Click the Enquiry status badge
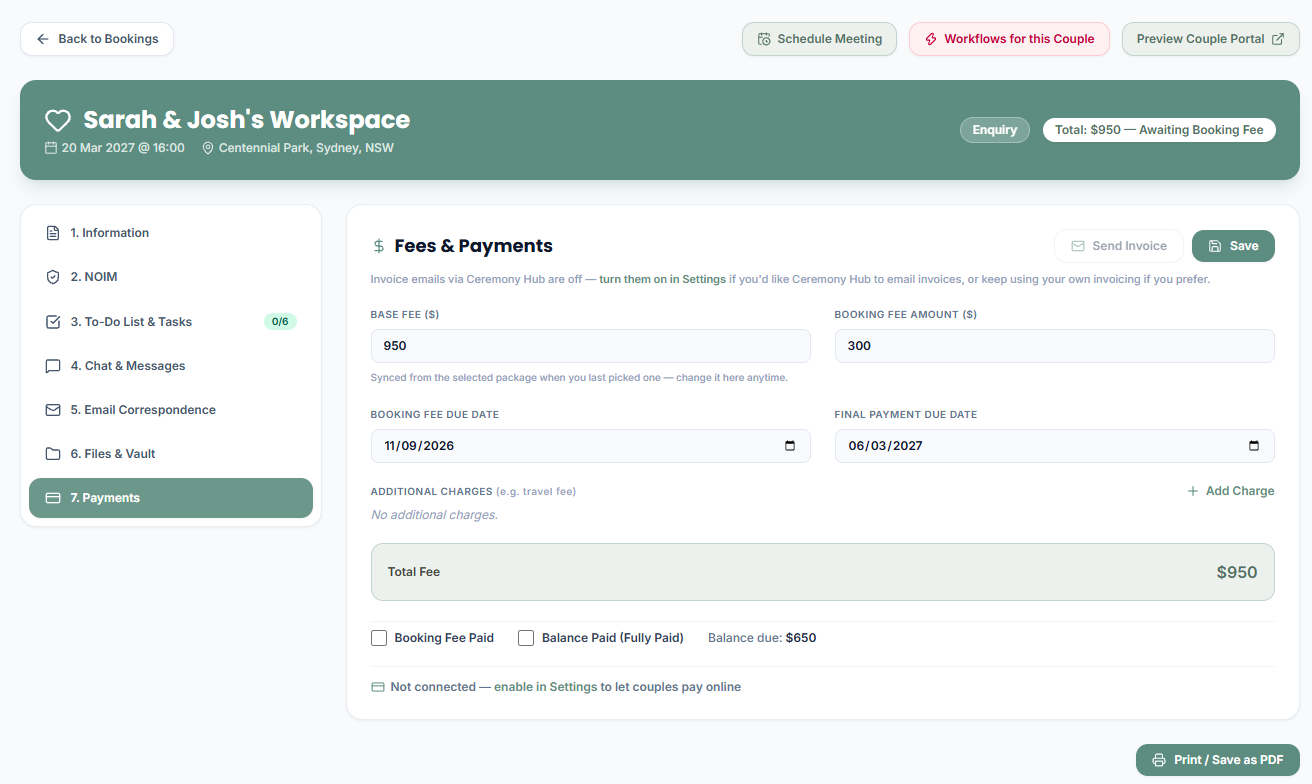The width and height of the screenshot is (1312, 784). click(x=995, y=130)
